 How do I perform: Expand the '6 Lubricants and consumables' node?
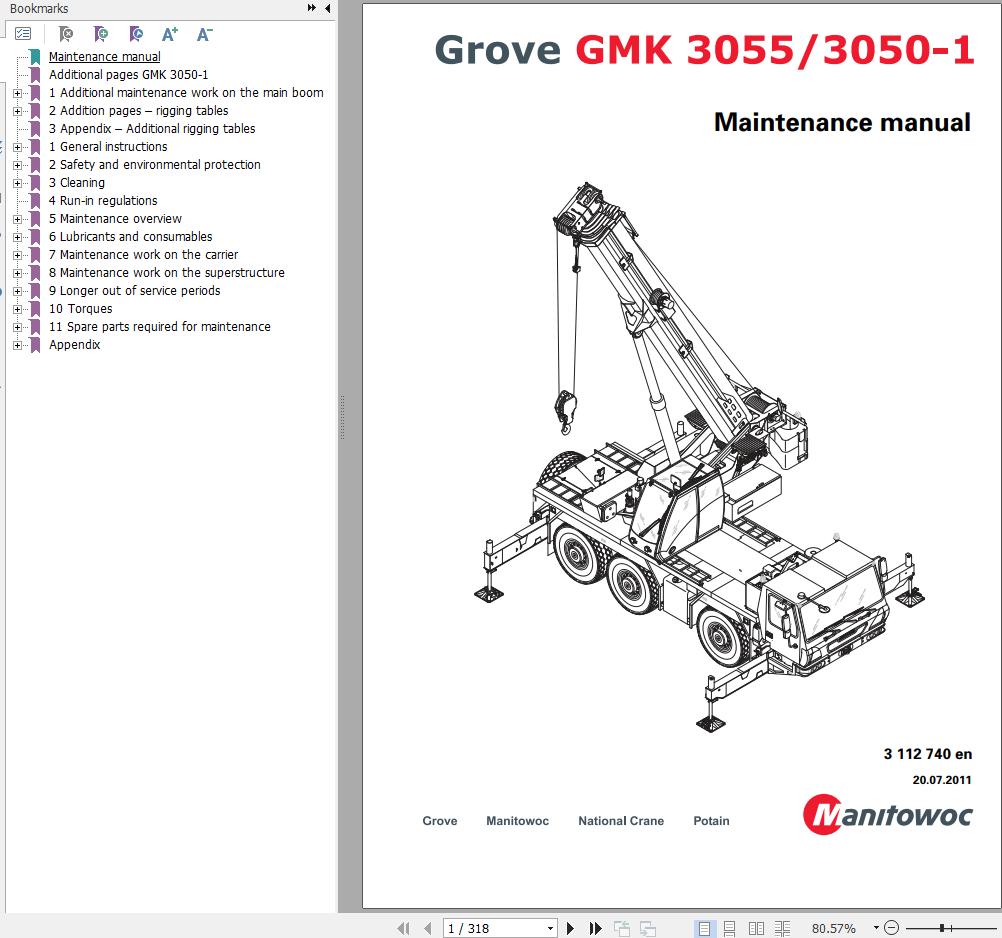[x=17, y=237]
